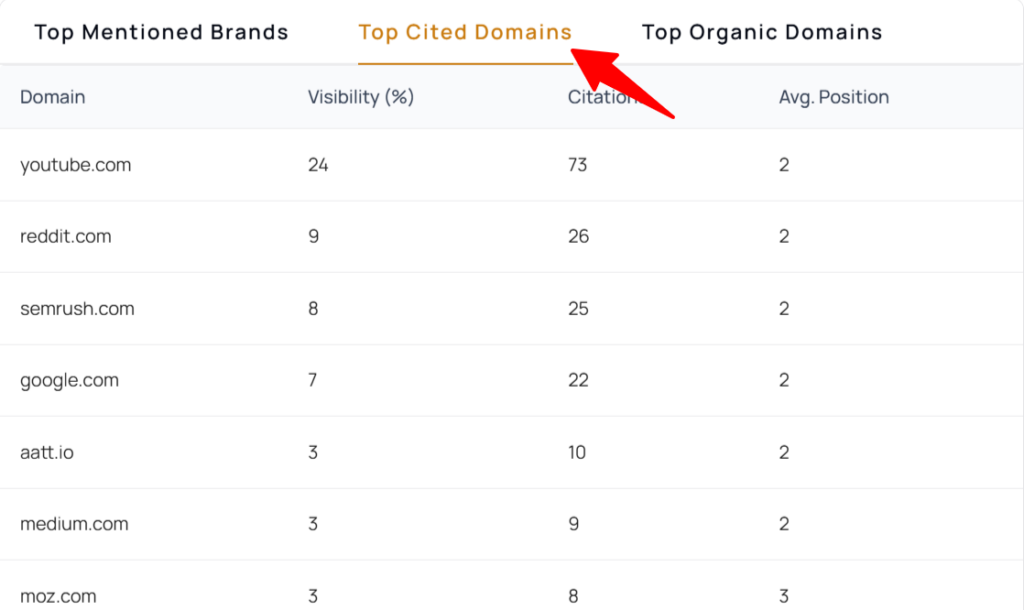Sort by Avg. Position column header
This screenshot has height=610, width=1024.
click(x=833, y=97)
